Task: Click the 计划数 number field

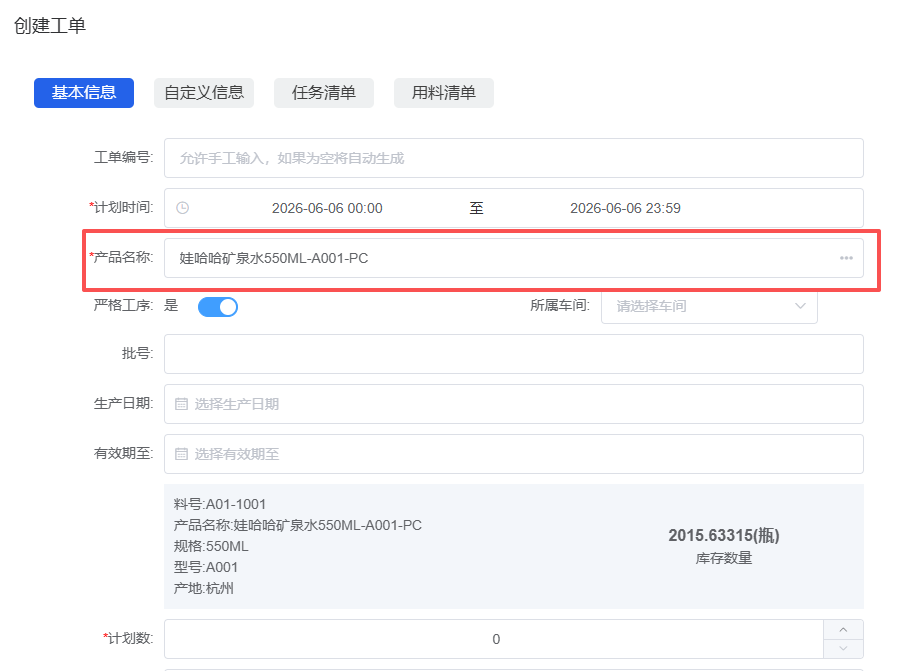Action: (494, 639)
